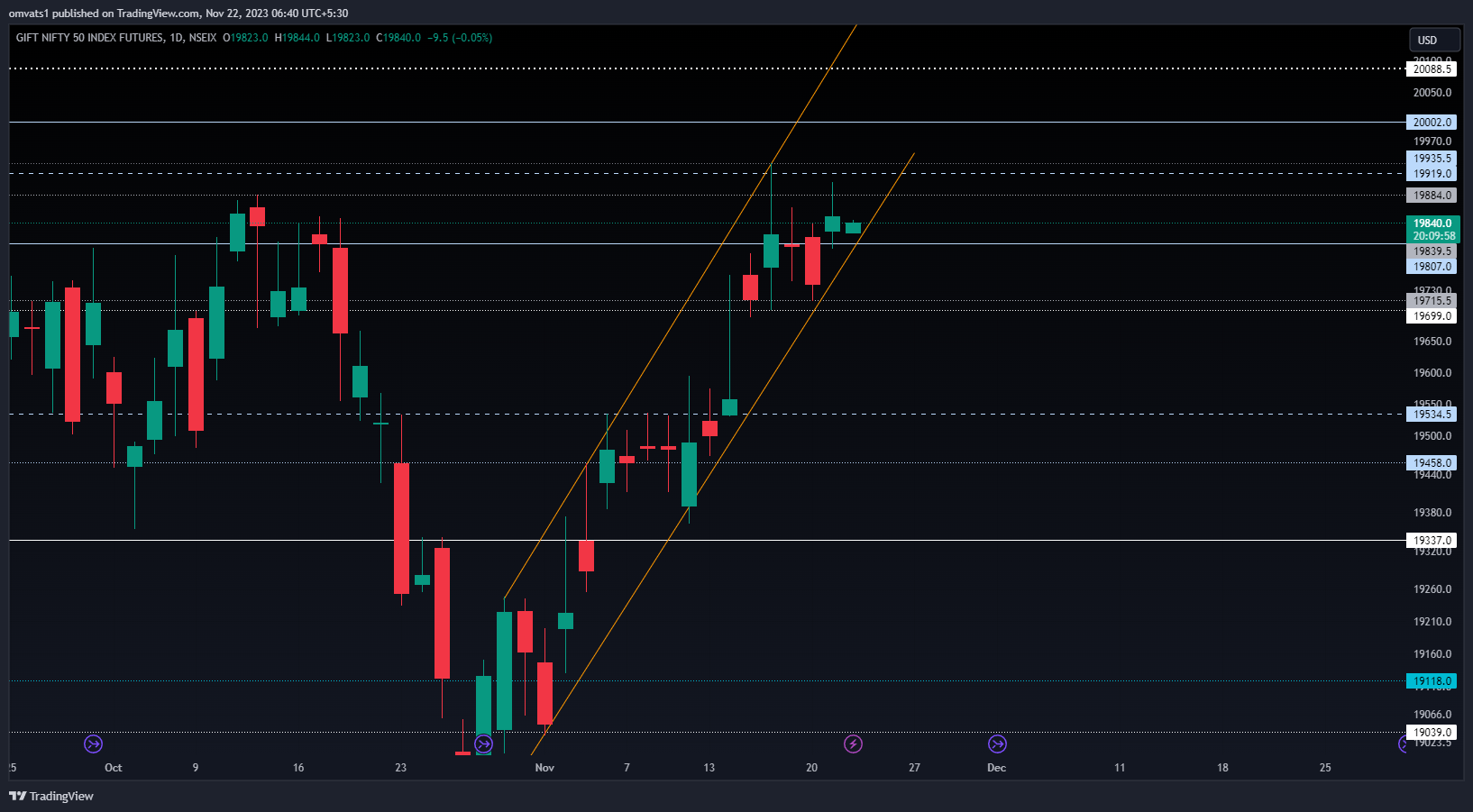Screen dimensions: 1473x812
Task: Open the USD currency selector
Action: click(x=1434, y=40)
